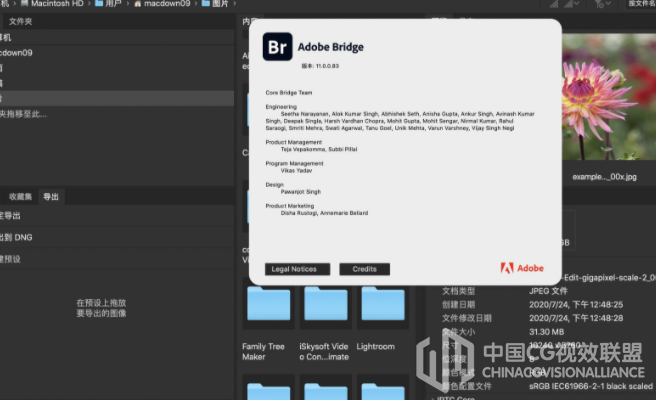Click the 文档类型 metadata label

[459, 291]
